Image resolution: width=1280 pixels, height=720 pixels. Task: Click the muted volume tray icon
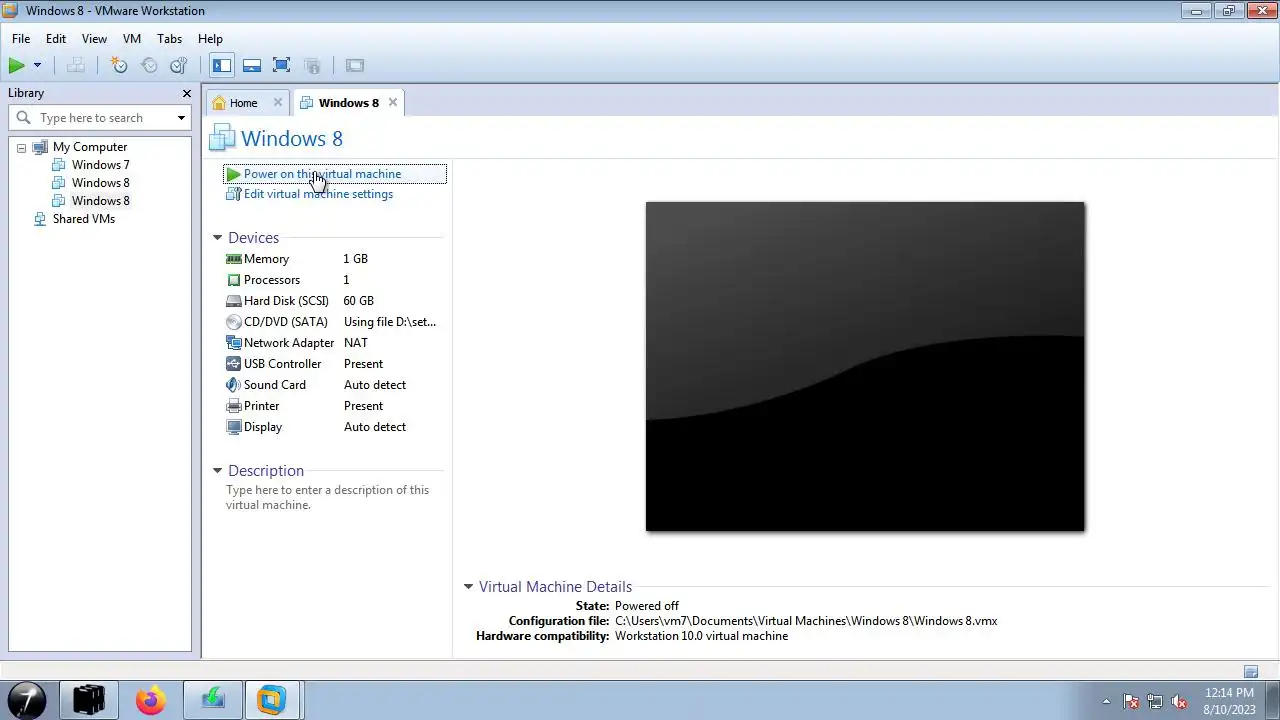point(1179,701)
